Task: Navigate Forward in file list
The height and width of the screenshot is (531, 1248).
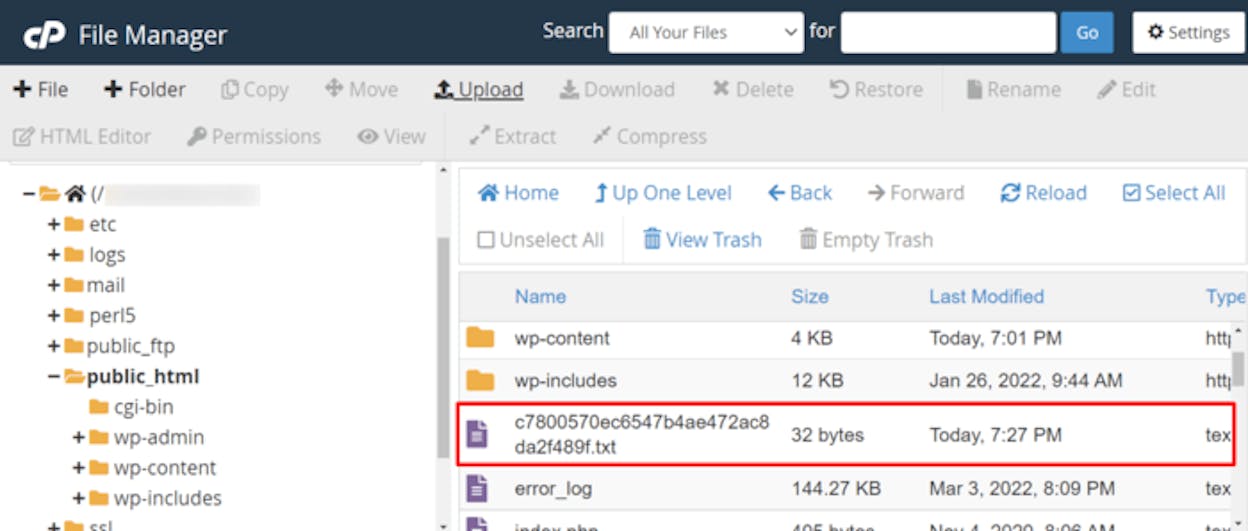Action: click(915, 193)
